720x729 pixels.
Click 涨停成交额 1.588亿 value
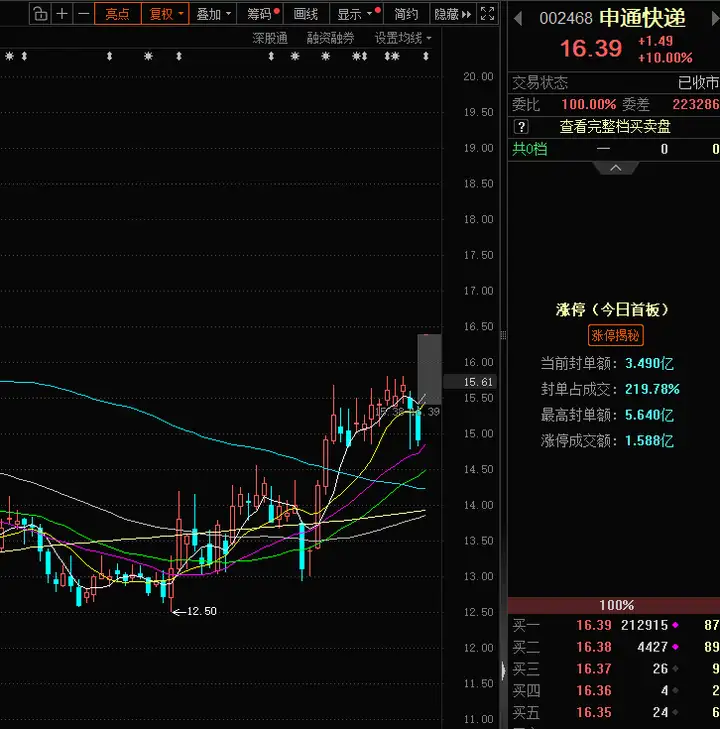(649, 440)
